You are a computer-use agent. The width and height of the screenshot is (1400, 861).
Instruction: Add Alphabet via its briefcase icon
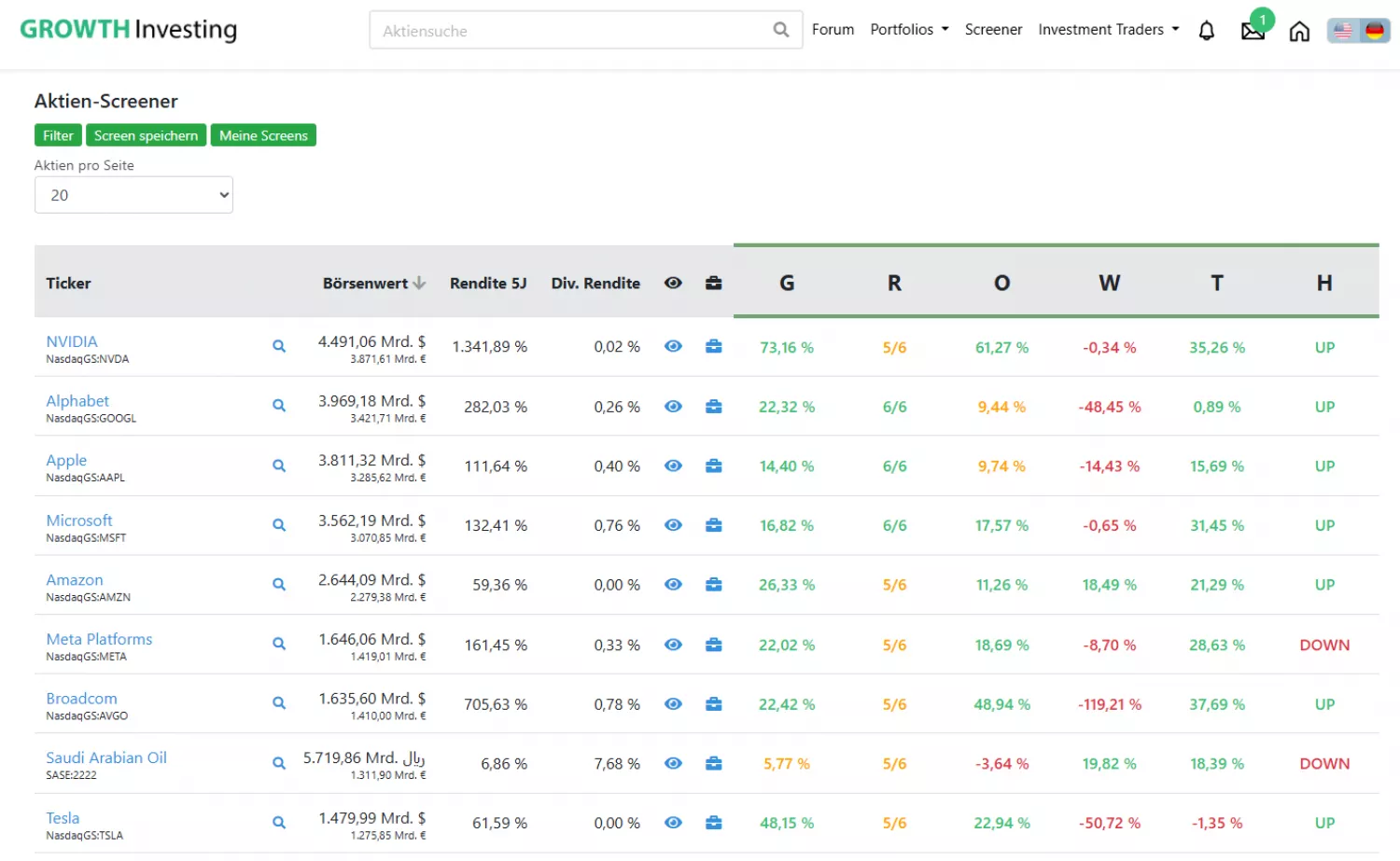pos(713,406)
